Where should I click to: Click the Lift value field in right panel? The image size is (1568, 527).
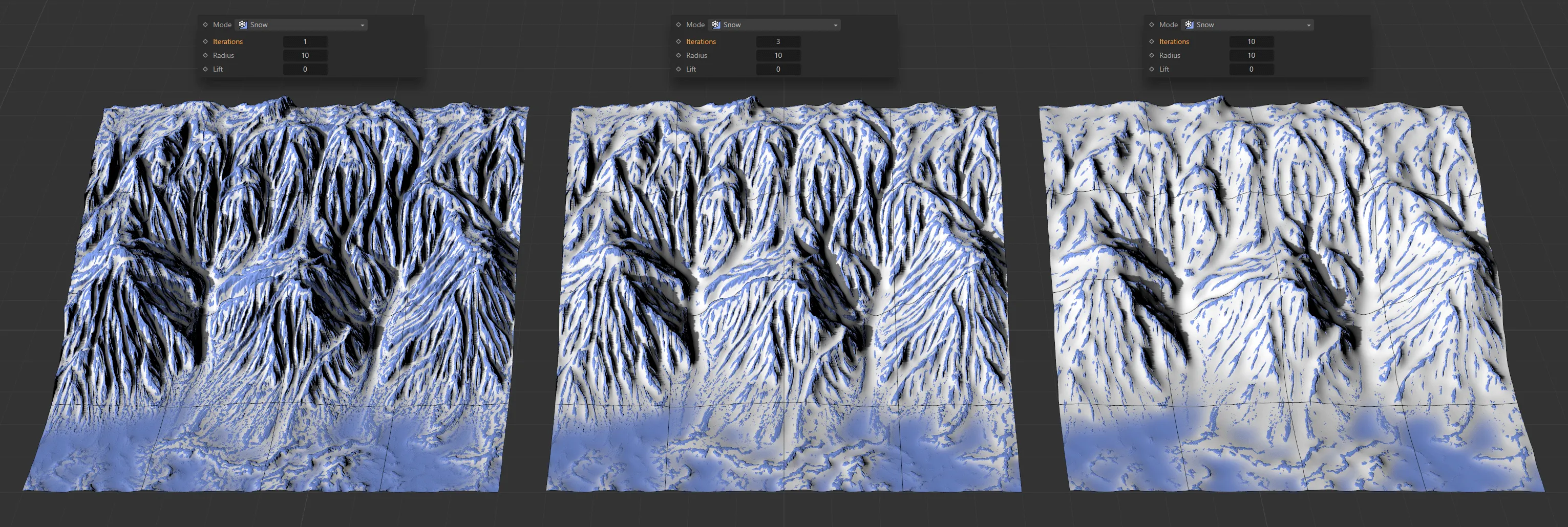[x=1251, y=69]
